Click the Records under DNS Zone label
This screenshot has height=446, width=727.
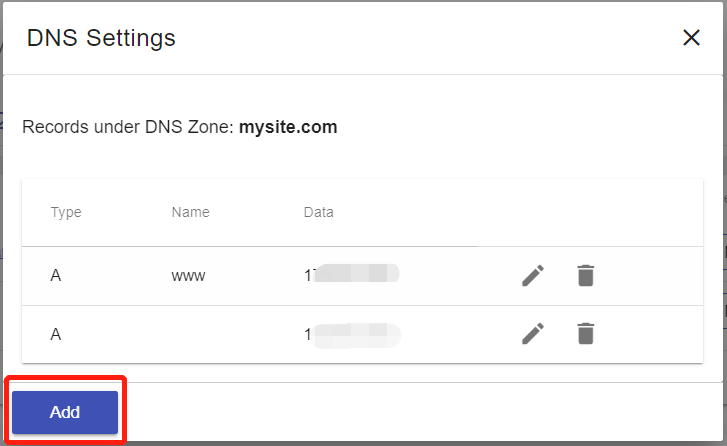tap(128, 127)
